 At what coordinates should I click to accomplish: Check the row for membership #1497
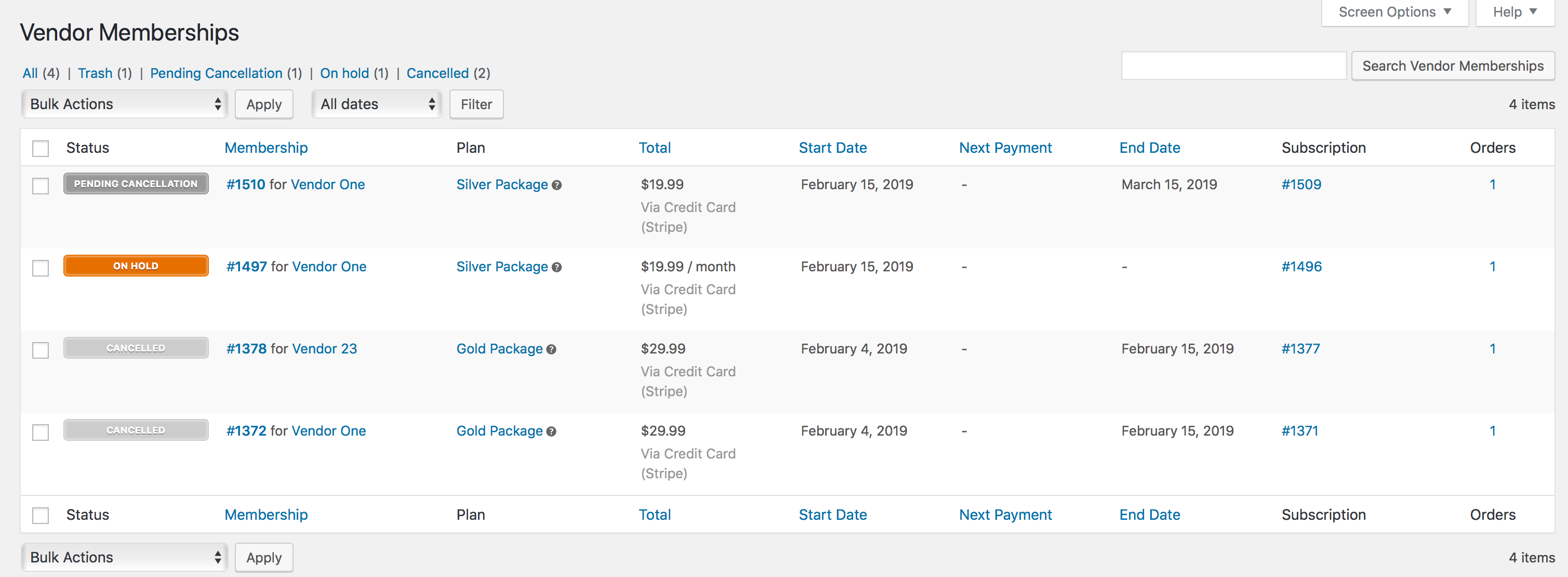click(41, 268)
